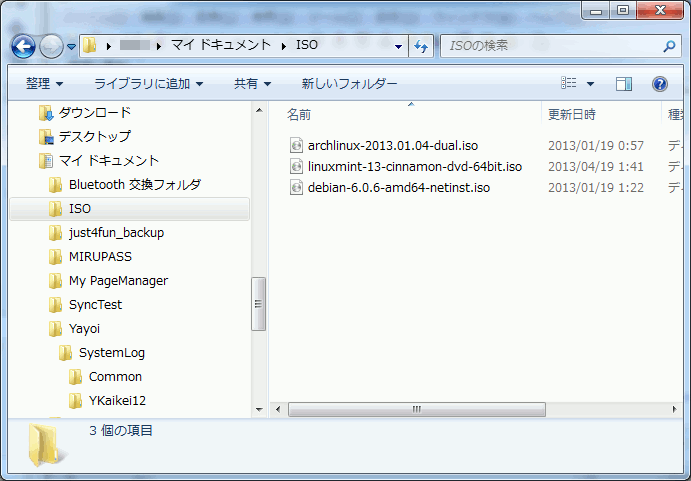Image resolution: width=691 pixels, height=481 pixels.
Task: Select the SyncTest folder in the tree
Action: pos(95,305)
